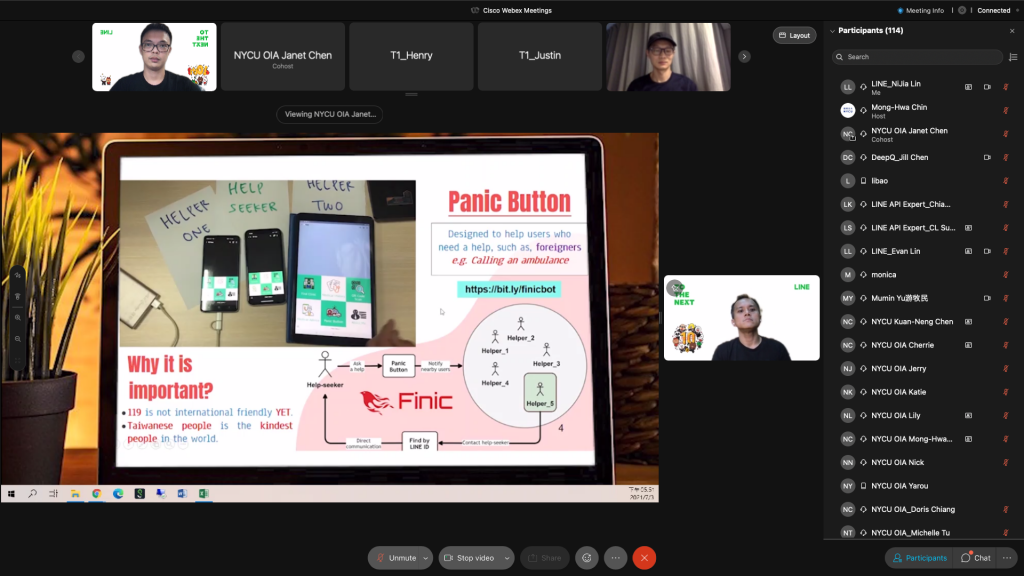Stop video with the camera button
Screen dimensions: 1024x576
[470, 558]
